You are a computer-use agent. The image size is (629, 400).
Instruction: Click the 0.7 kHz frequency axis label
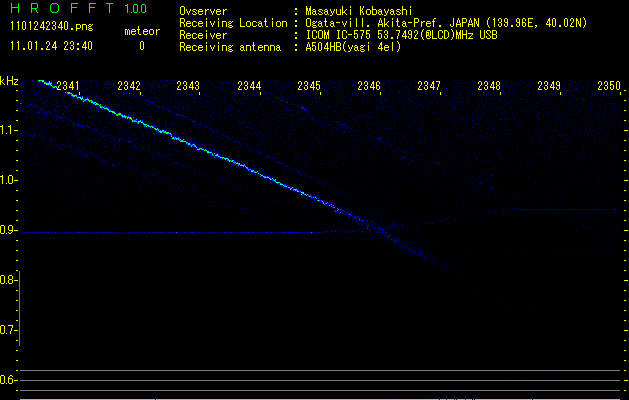pyautogui.click(x=8, y=330)
